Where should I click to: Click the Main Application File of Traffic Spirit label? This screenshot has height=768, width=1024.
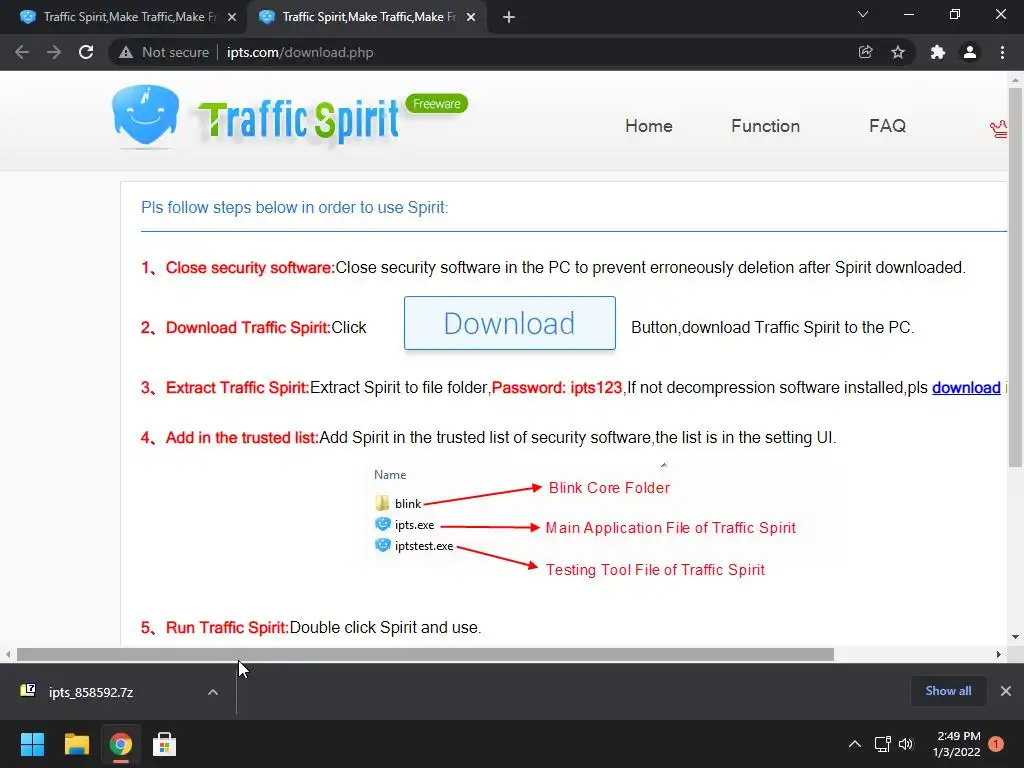click(x=671, y=528)
